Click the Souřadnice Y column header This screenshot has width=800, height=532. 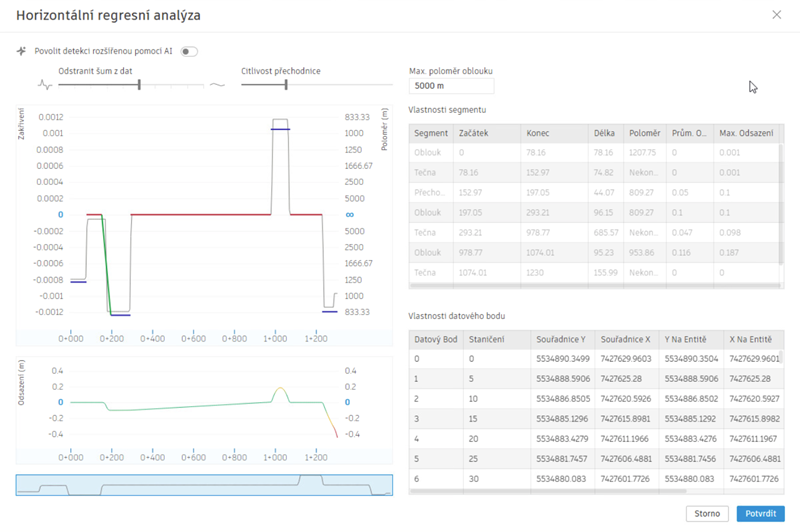tap(563, 339)
